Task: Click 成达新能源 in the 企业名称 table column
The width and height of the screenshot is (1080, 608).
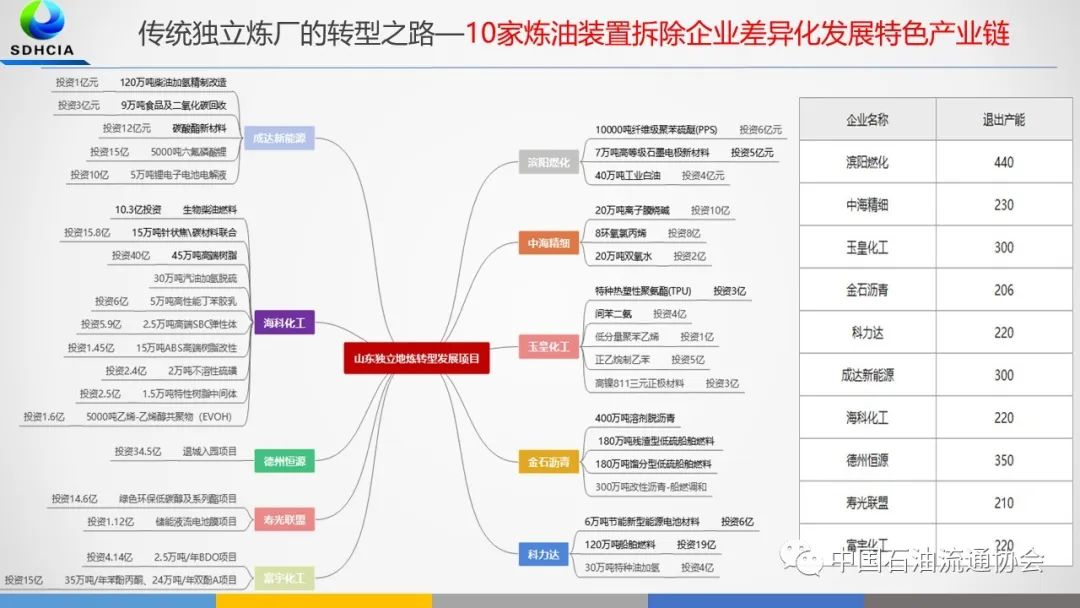Action: click(867, 375)
